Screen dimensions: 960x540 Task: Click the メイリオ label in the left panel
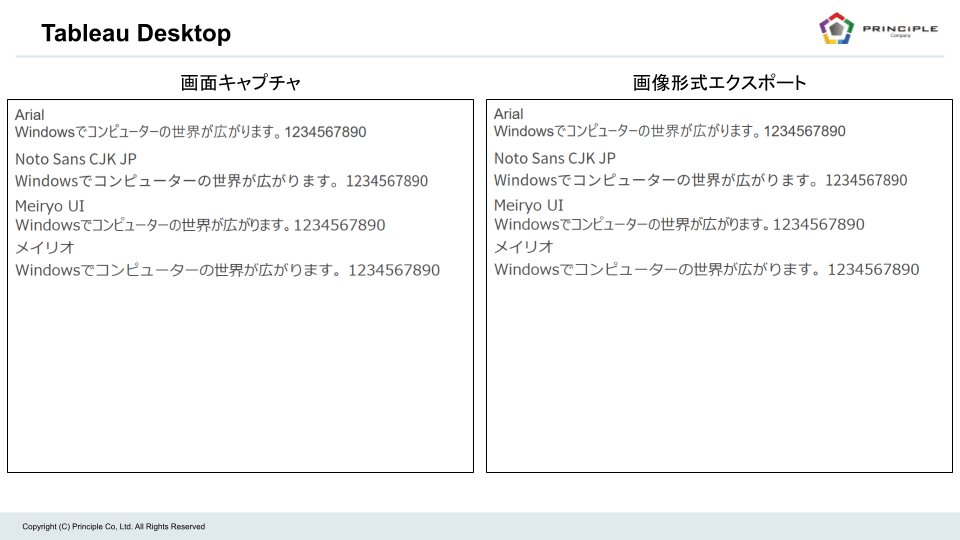[x=45, y=248]
